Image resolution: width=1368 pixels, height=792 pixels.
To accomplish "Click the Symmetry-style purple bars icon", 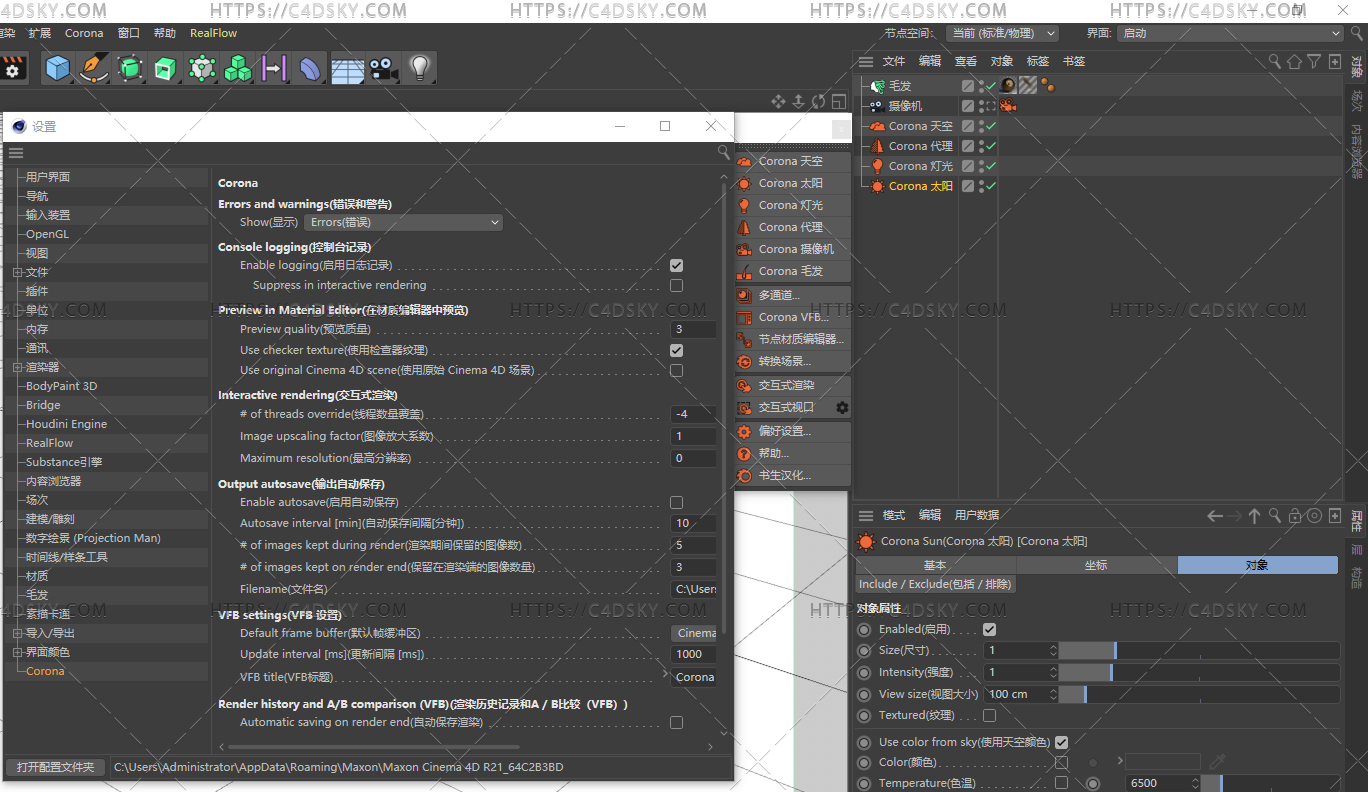I will pos(273,68).
